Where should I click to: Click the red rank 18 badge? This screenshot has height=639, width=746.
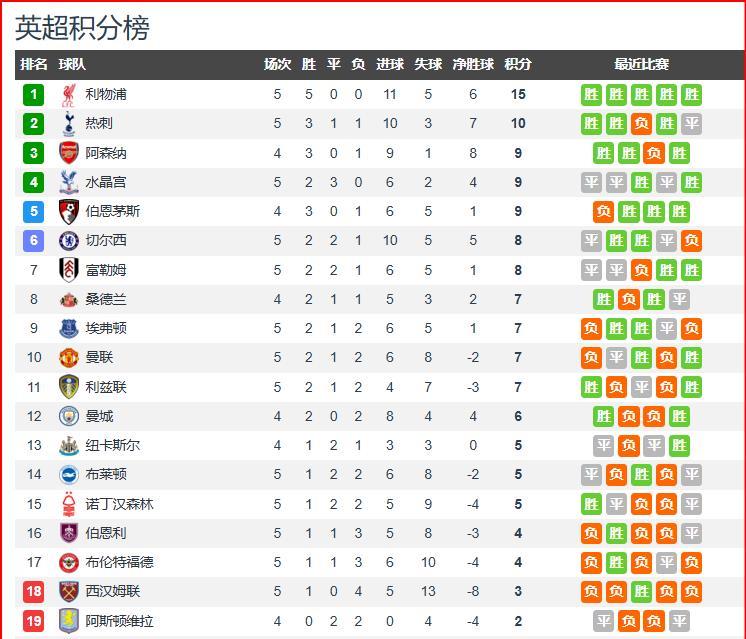coord(34,591)
